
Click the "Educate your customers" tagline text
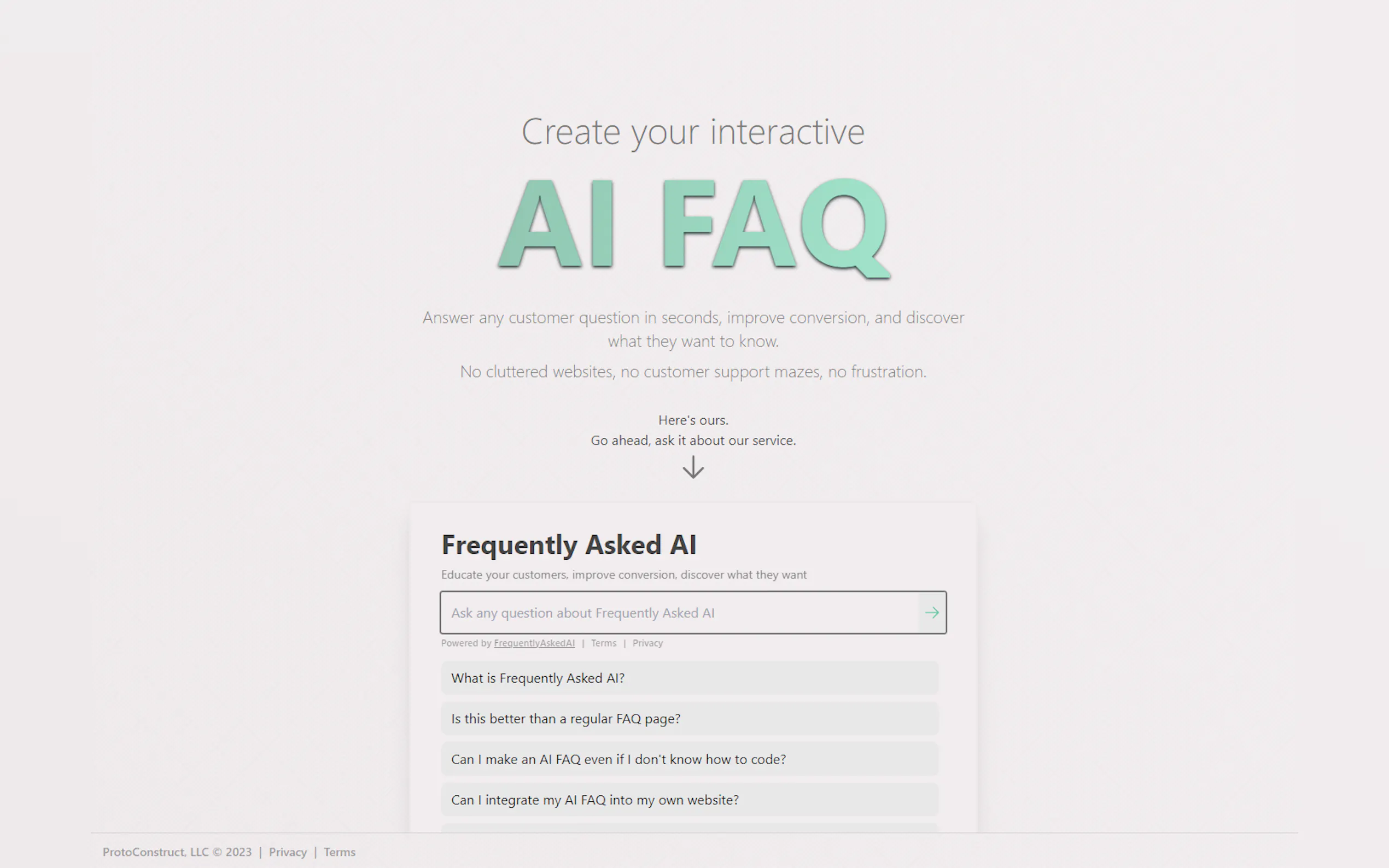tap(623, 574)
